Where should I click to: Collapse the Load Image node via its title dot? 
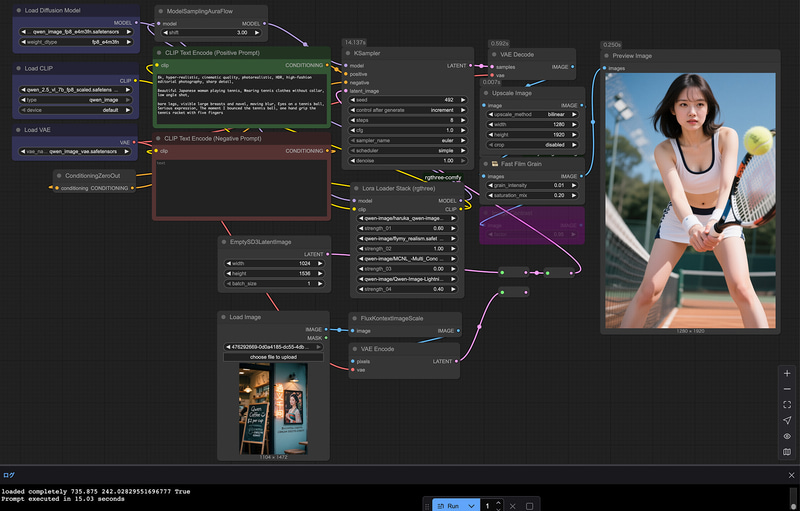point(223,317)
